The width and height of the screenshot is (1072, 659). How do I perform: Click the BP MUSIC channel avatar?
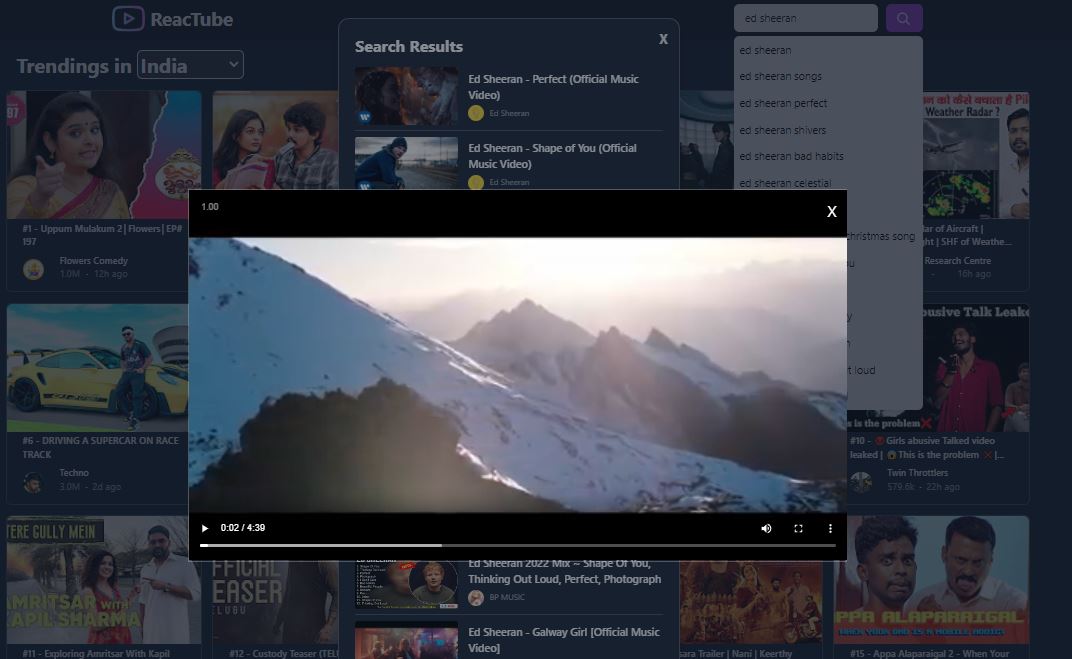[x=476, y=597]
